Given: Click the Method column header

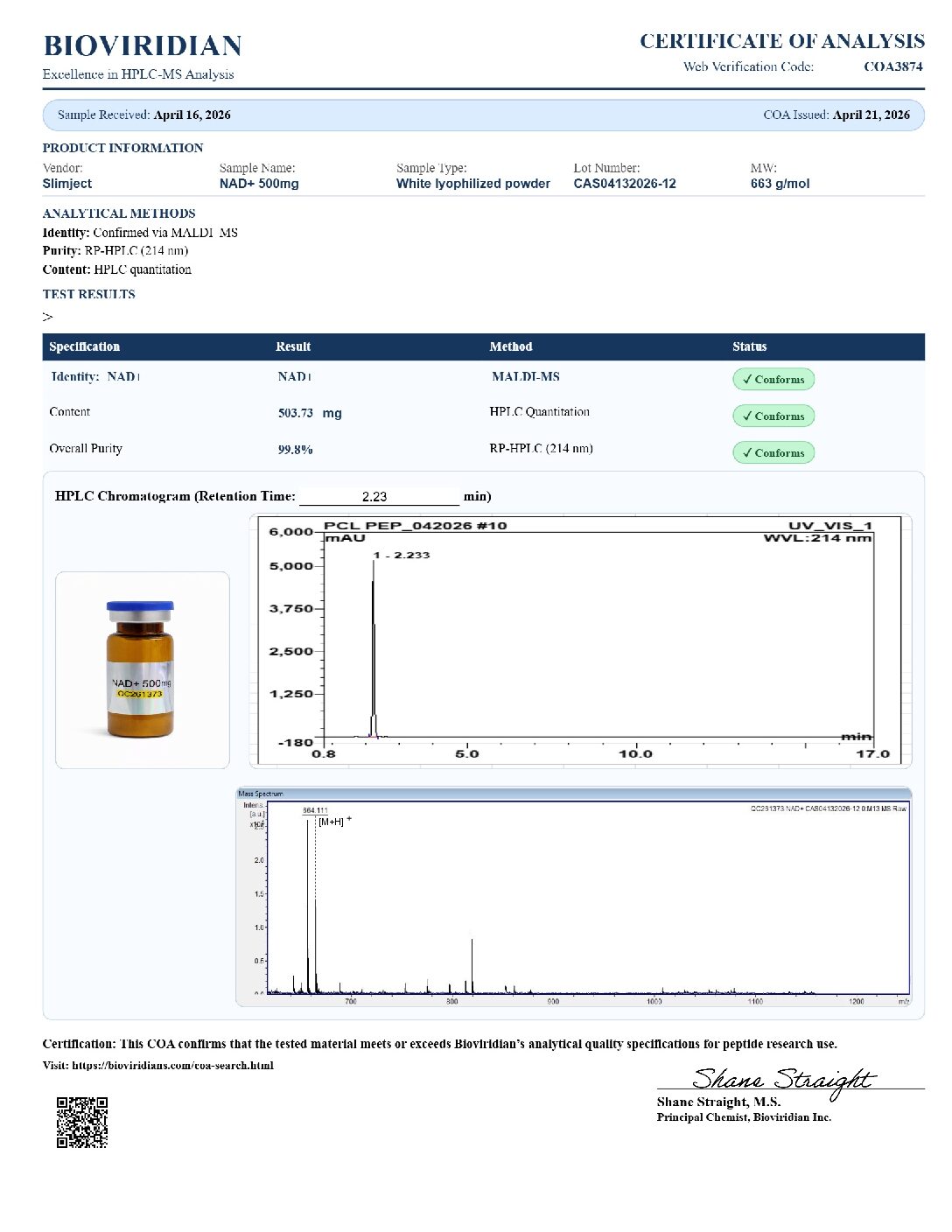Looking at the screenshot, I should click(x=511, y=346).
